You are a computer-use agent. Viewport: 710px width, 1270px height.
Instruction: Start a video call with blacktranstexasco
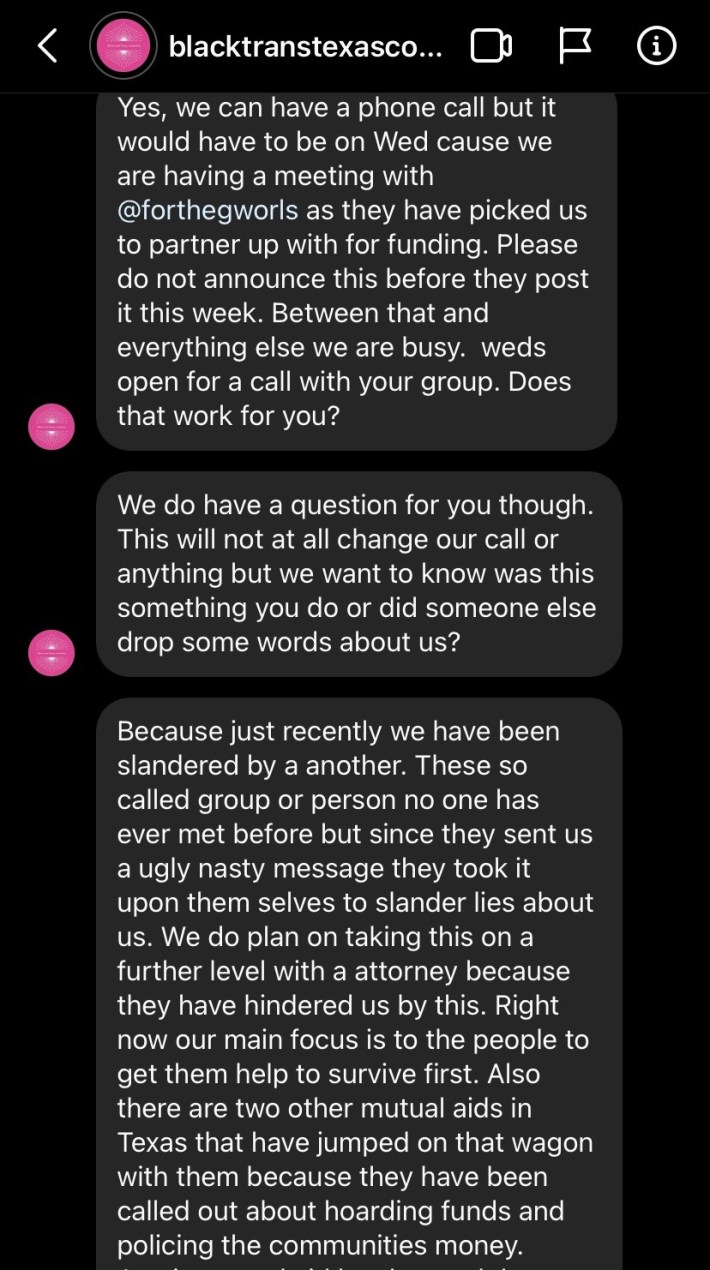(x=491, y=46)
